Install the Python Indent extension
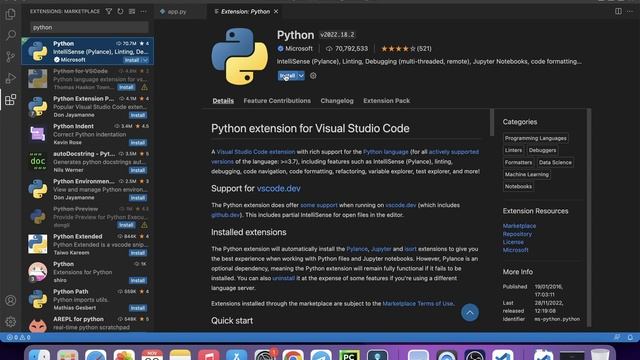640x360 pixels. click(138, 142)
